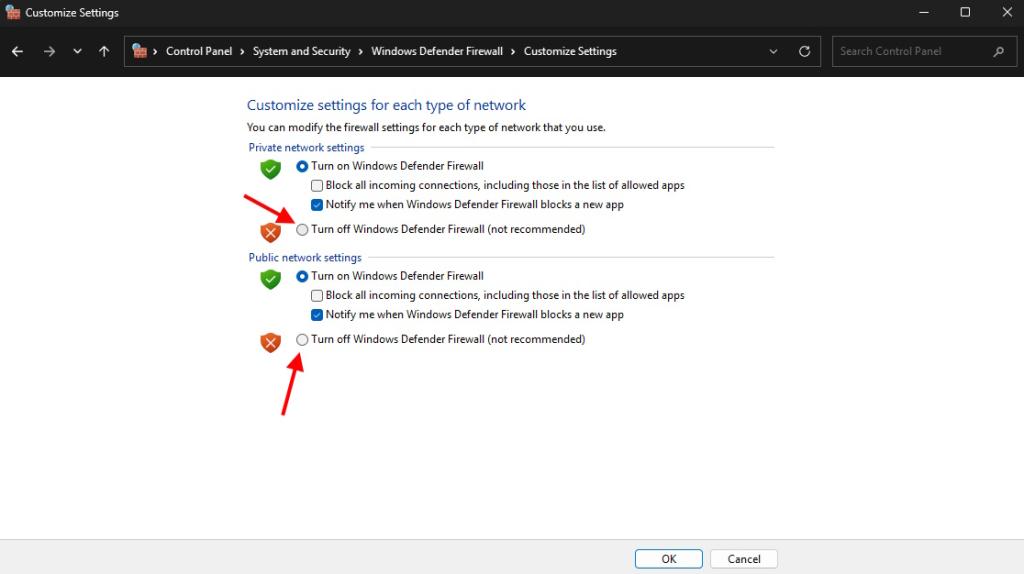The width and height of the screenshot is (1024, 574).
Task: Select Turn off Firewall for private network
Action: point(302,230)
